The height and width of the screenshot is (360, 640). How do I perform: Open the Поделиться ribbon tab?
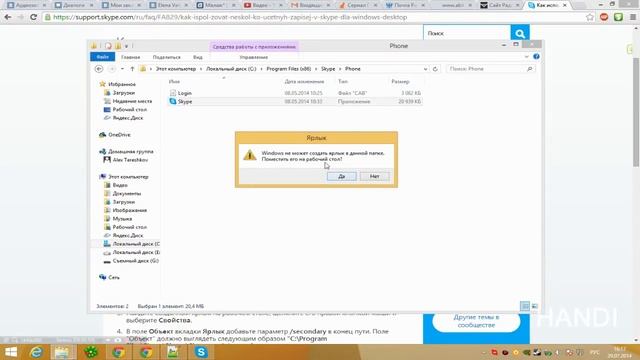coord(167,57)
